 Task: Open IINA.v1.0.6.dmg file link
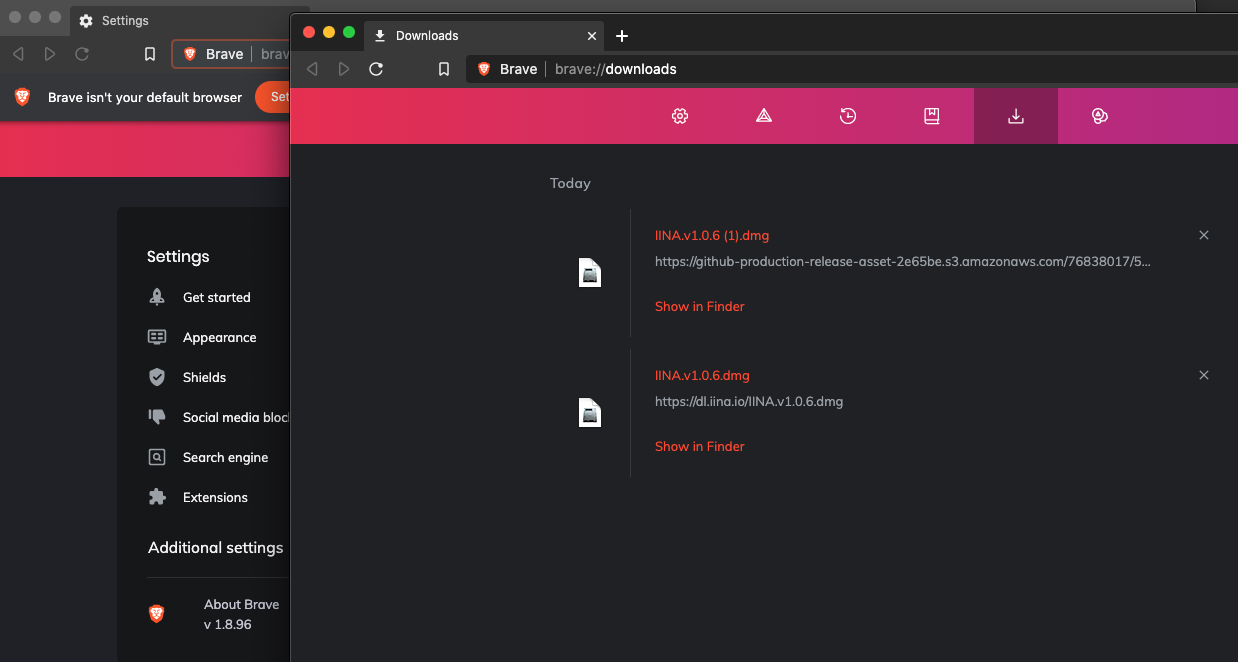[x=702, y=376]
